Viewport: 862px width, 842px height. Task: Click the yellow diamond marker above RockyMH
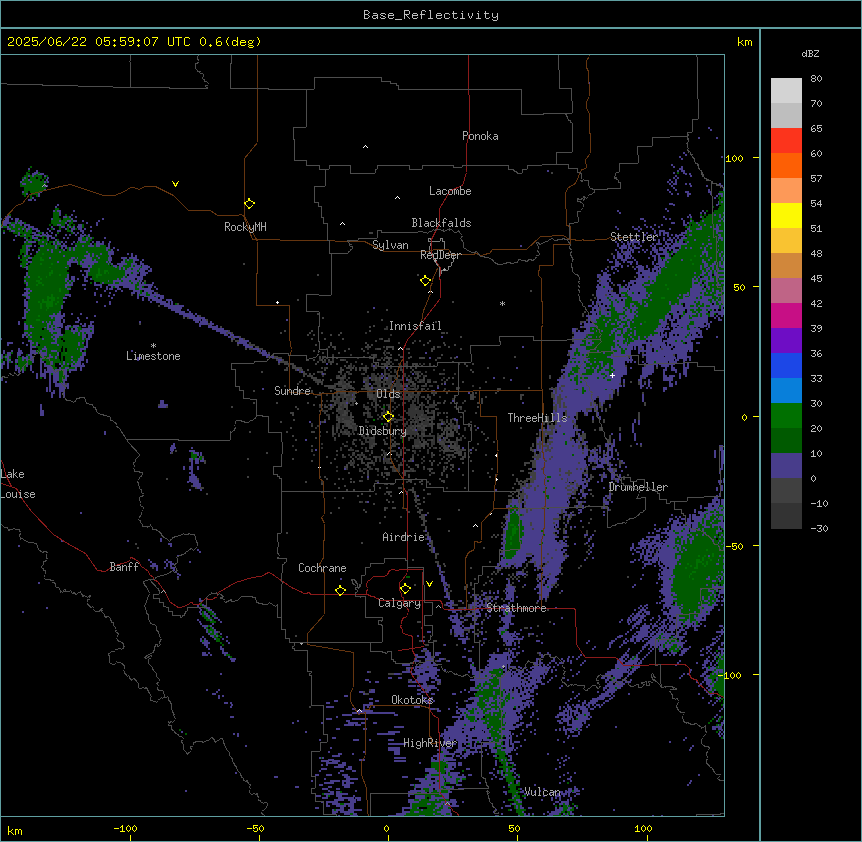point(249,203)
